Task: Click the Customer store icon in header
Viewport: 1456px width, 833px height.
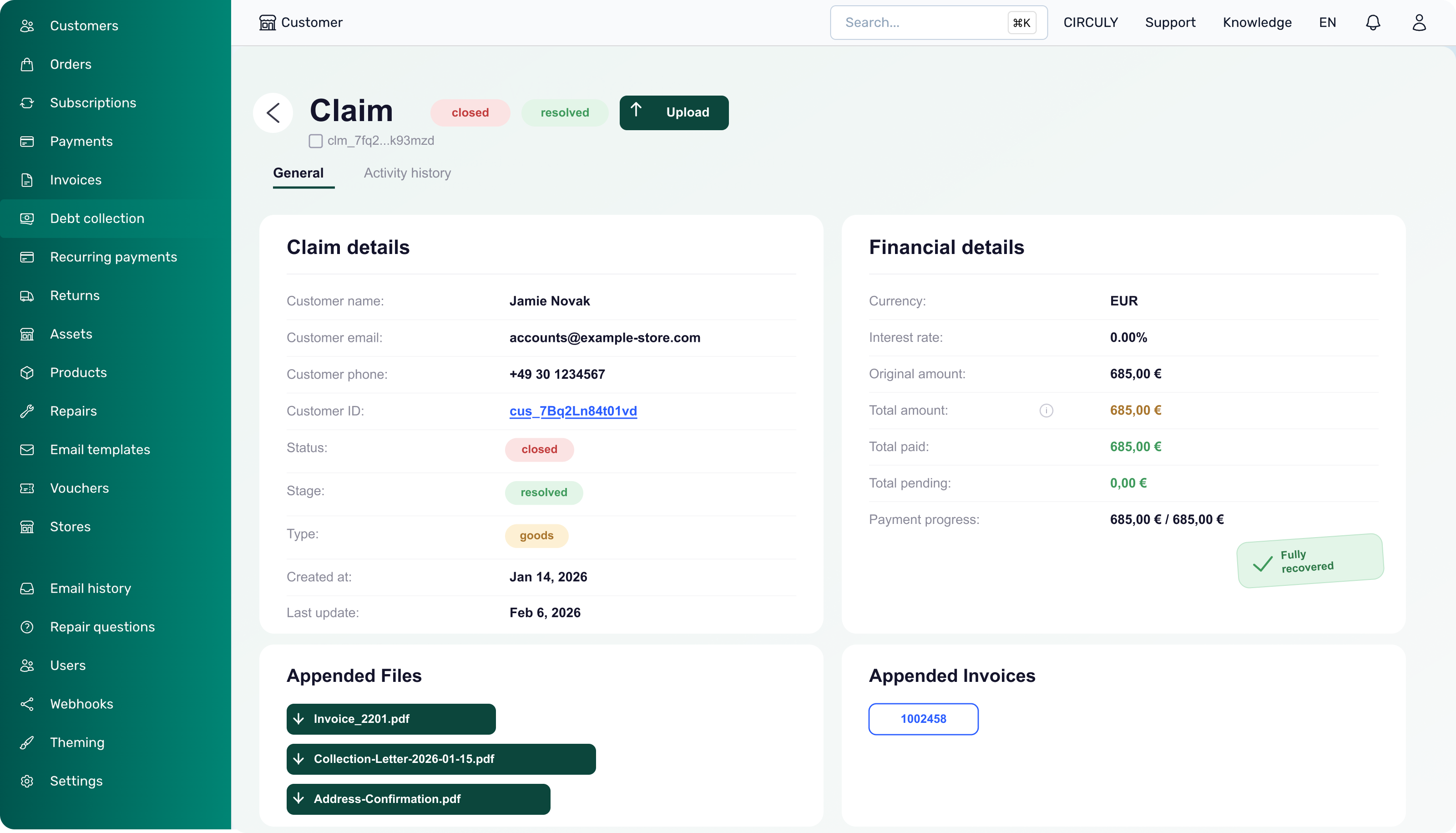Action: pos(267,23)
